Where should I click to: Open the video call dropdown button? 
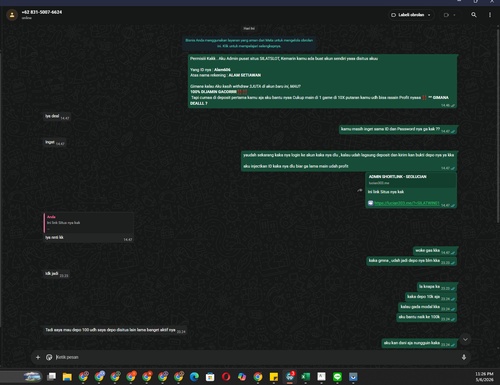[x=449, y=15]
